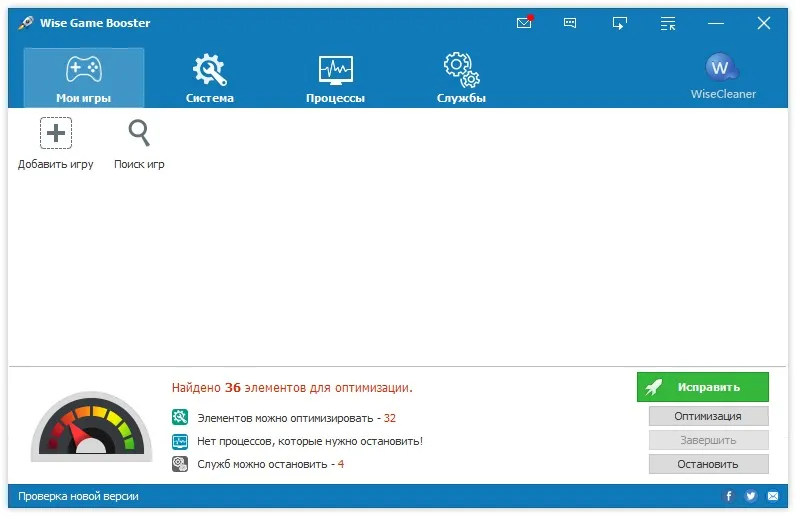Open the menu list icon in title bar

(668, 23)
